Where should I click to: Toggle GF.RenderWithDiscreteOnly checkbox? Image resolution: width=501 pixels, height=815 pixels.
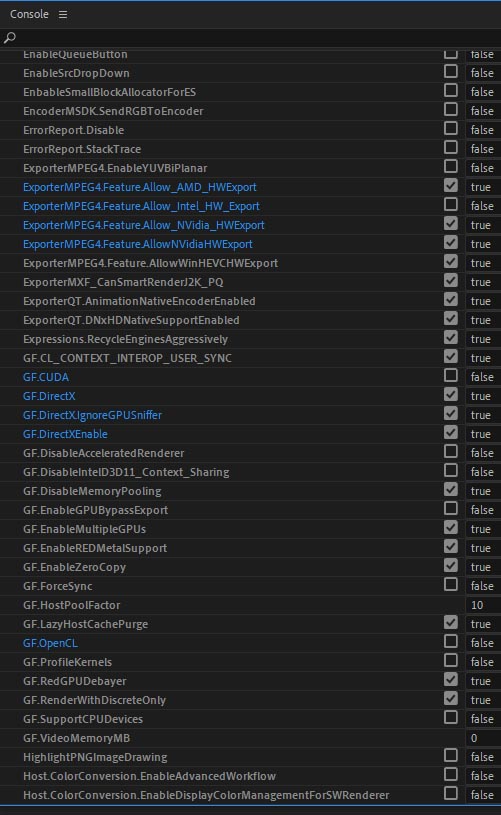coord(451,699)
